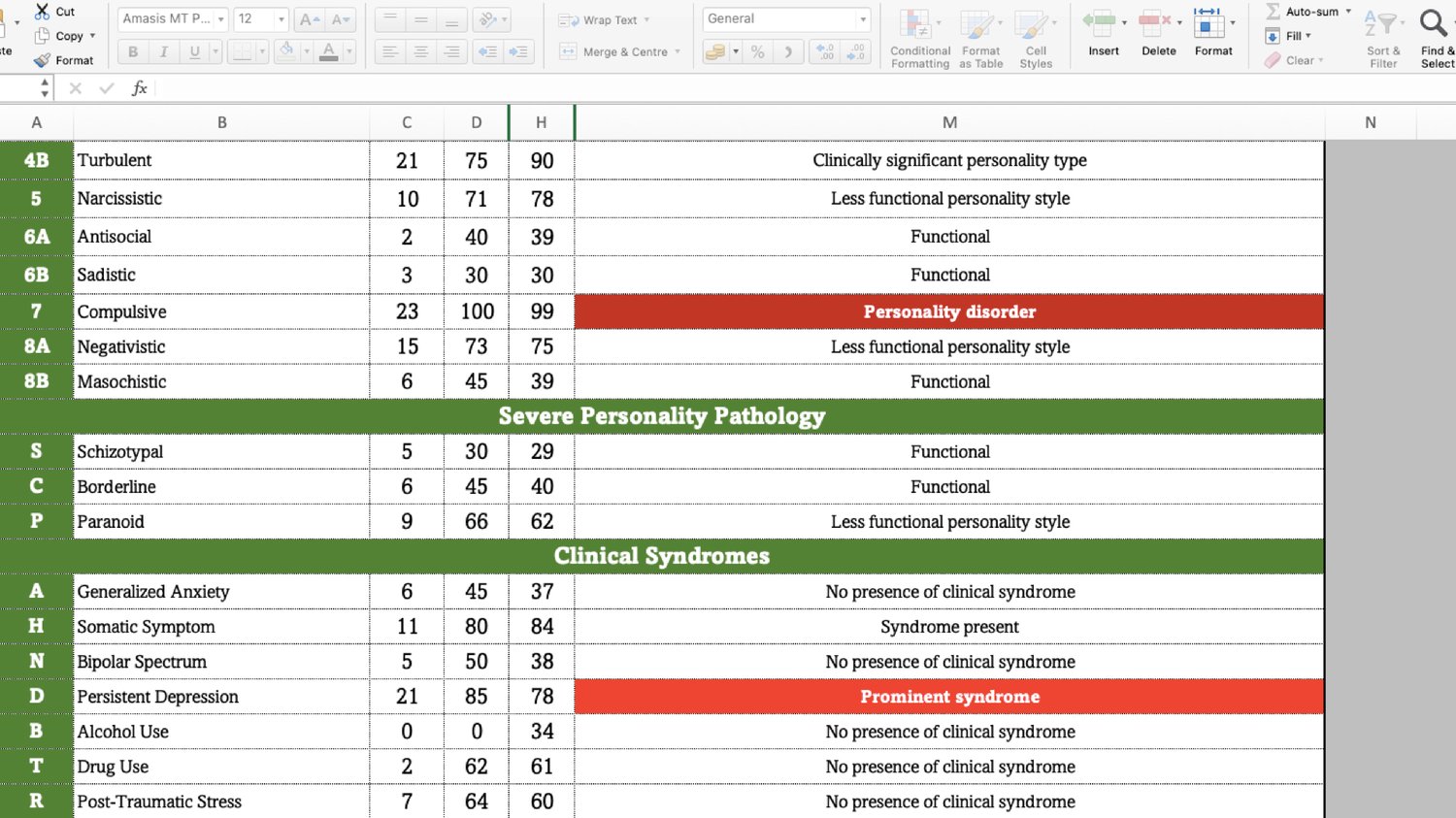This screenshot has height=818, width=1456.
Task: Click the Auto-sum button
Action: 1302,12
